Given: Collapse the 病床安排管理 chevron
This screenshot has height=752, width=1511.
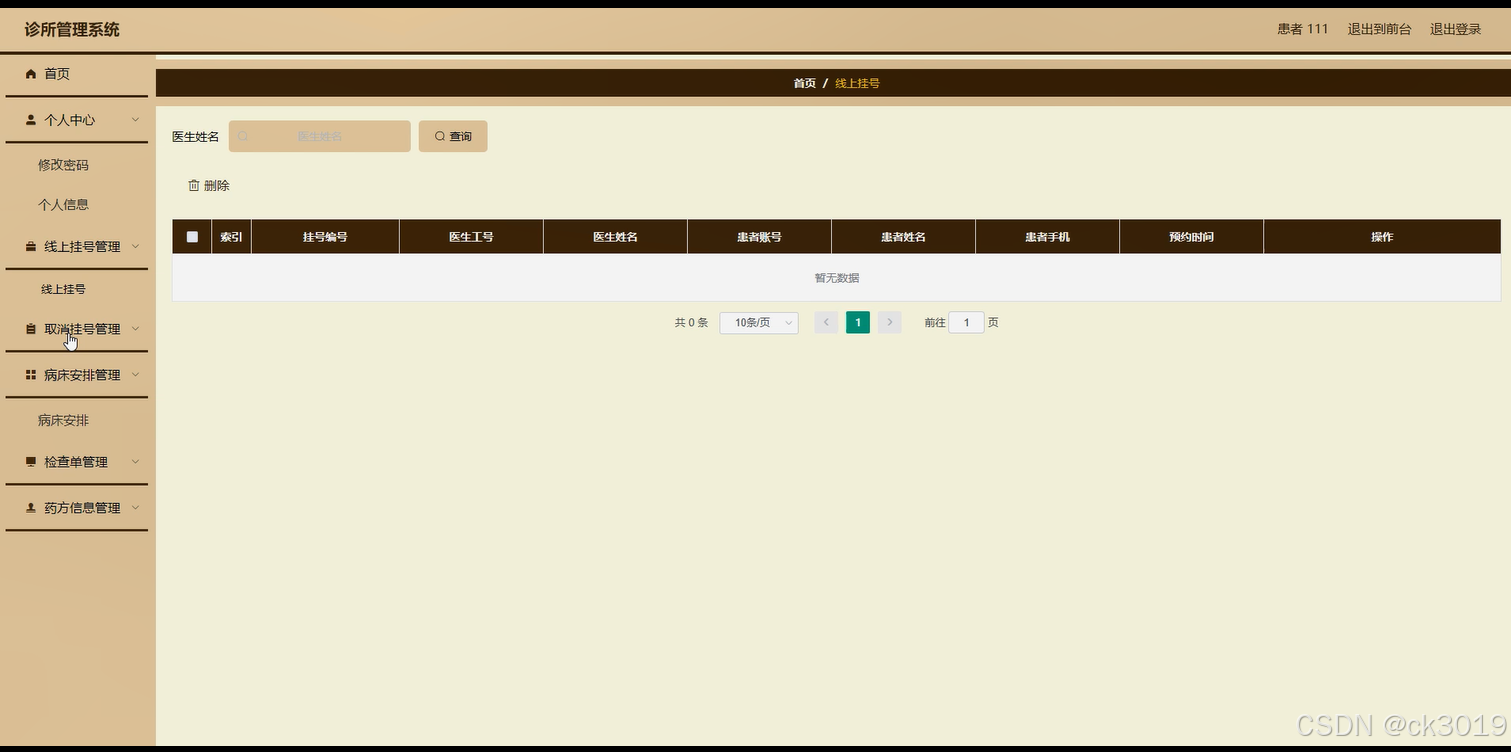Looking at the screenshot, I should tap(135, 375).
